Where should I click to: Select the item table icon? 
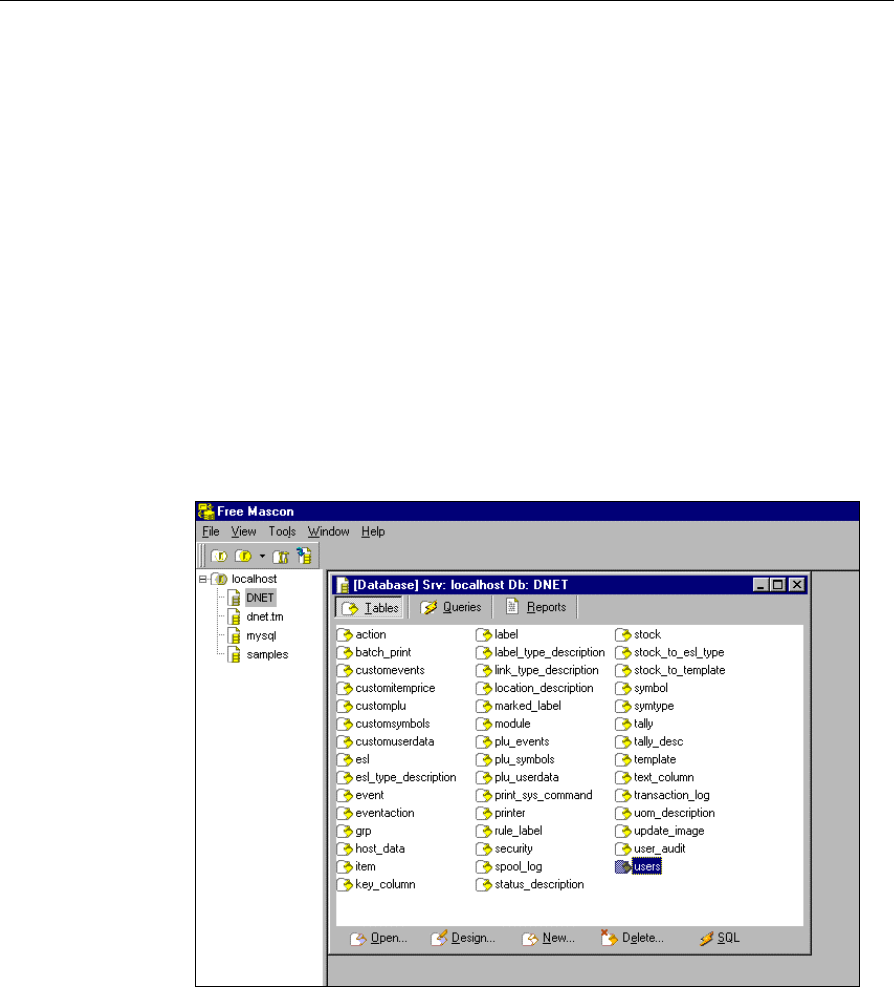(x=344, y=867)
